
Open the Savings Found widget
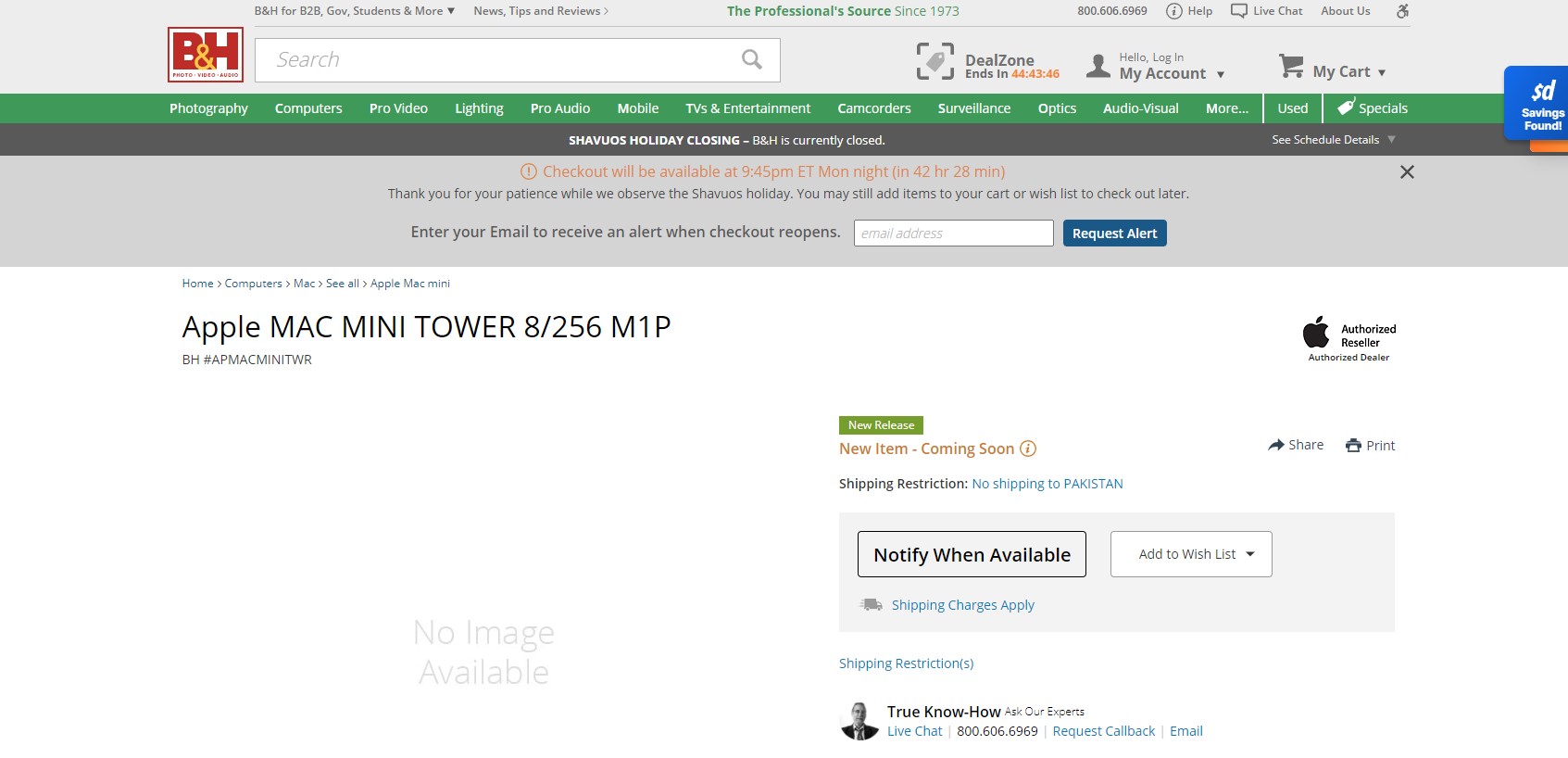1537,104
